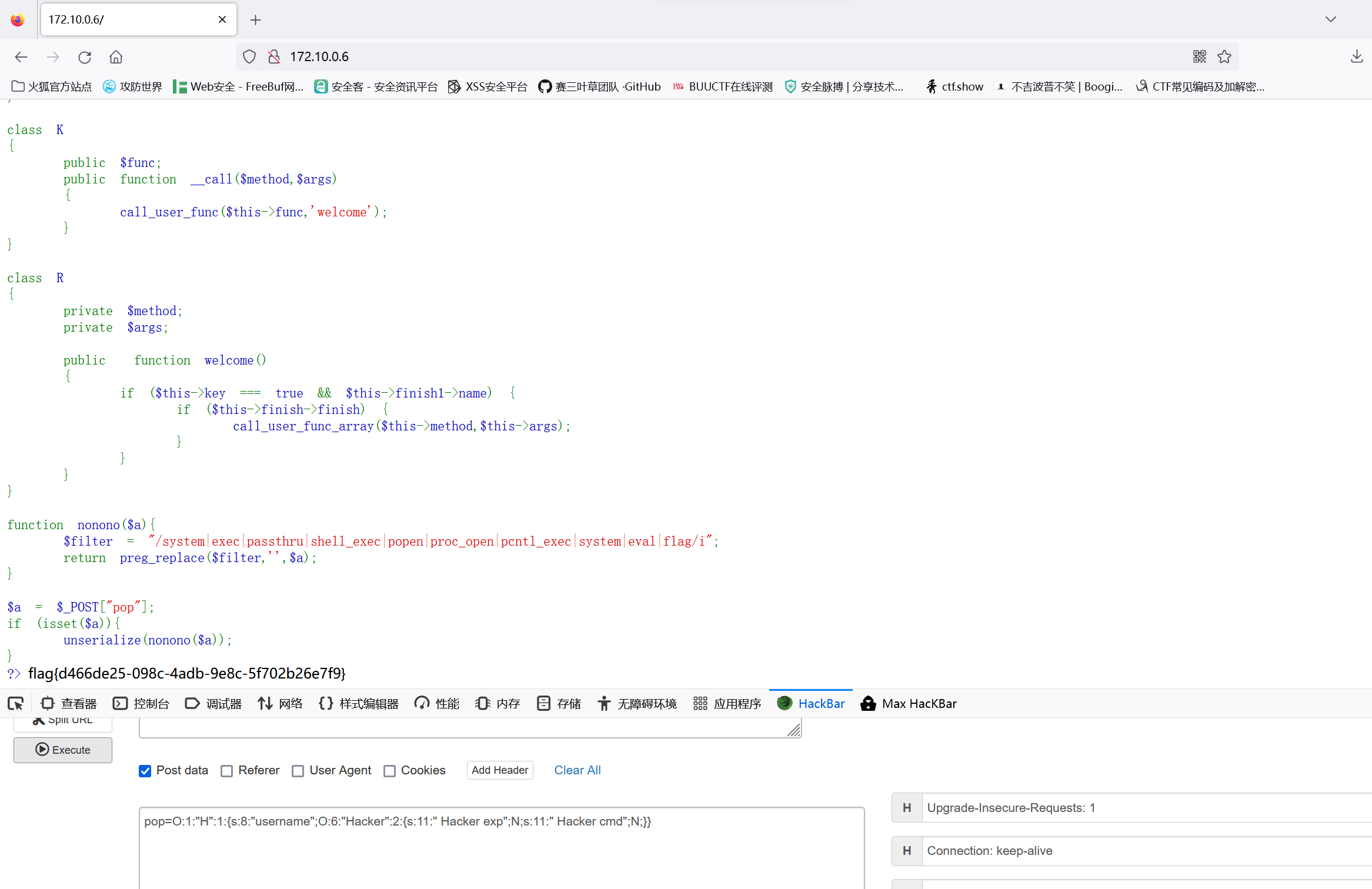Click the Firefox logo icon

18,19
